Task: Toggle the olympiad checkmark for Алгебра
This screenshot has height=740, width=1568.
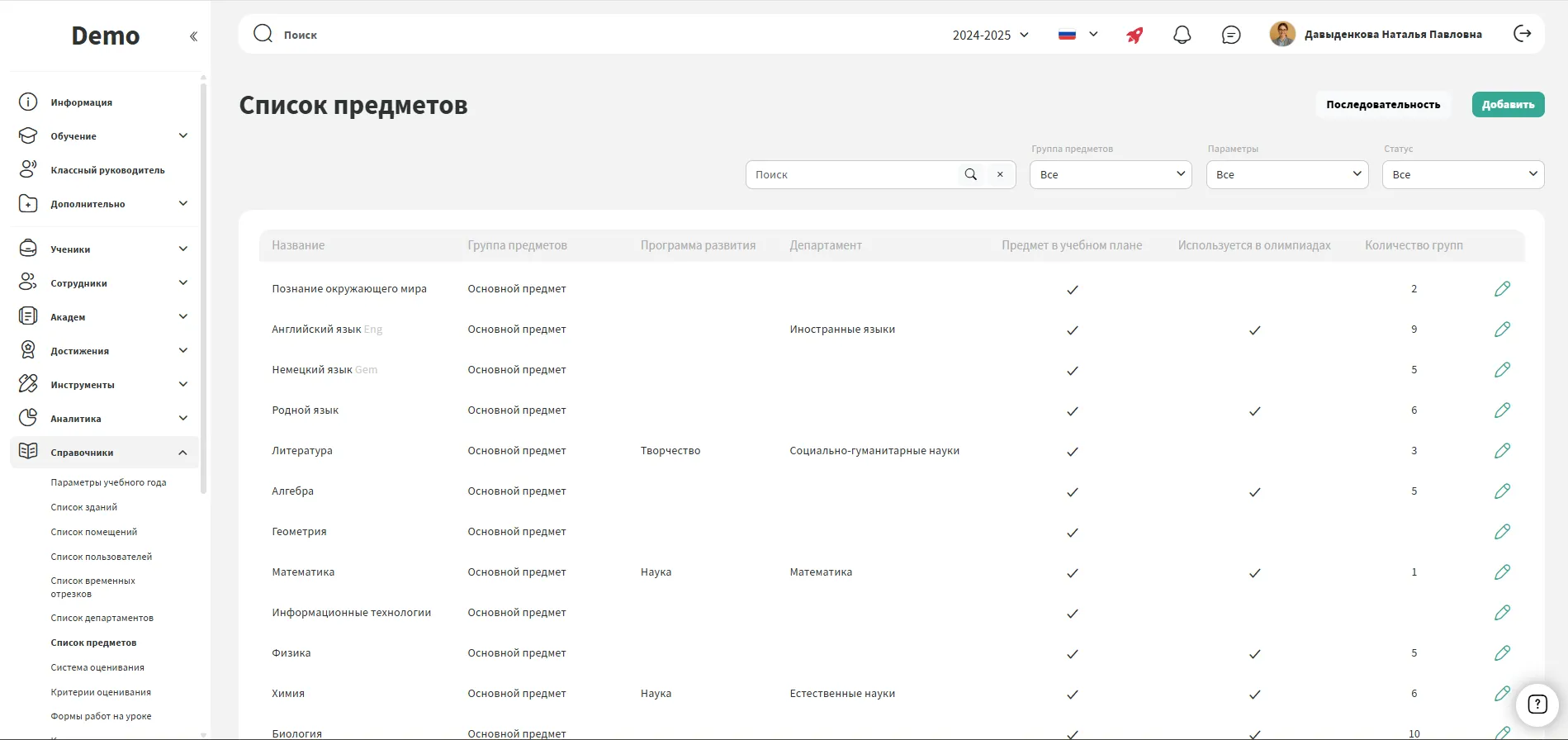Action: [x=1254, y=492]
